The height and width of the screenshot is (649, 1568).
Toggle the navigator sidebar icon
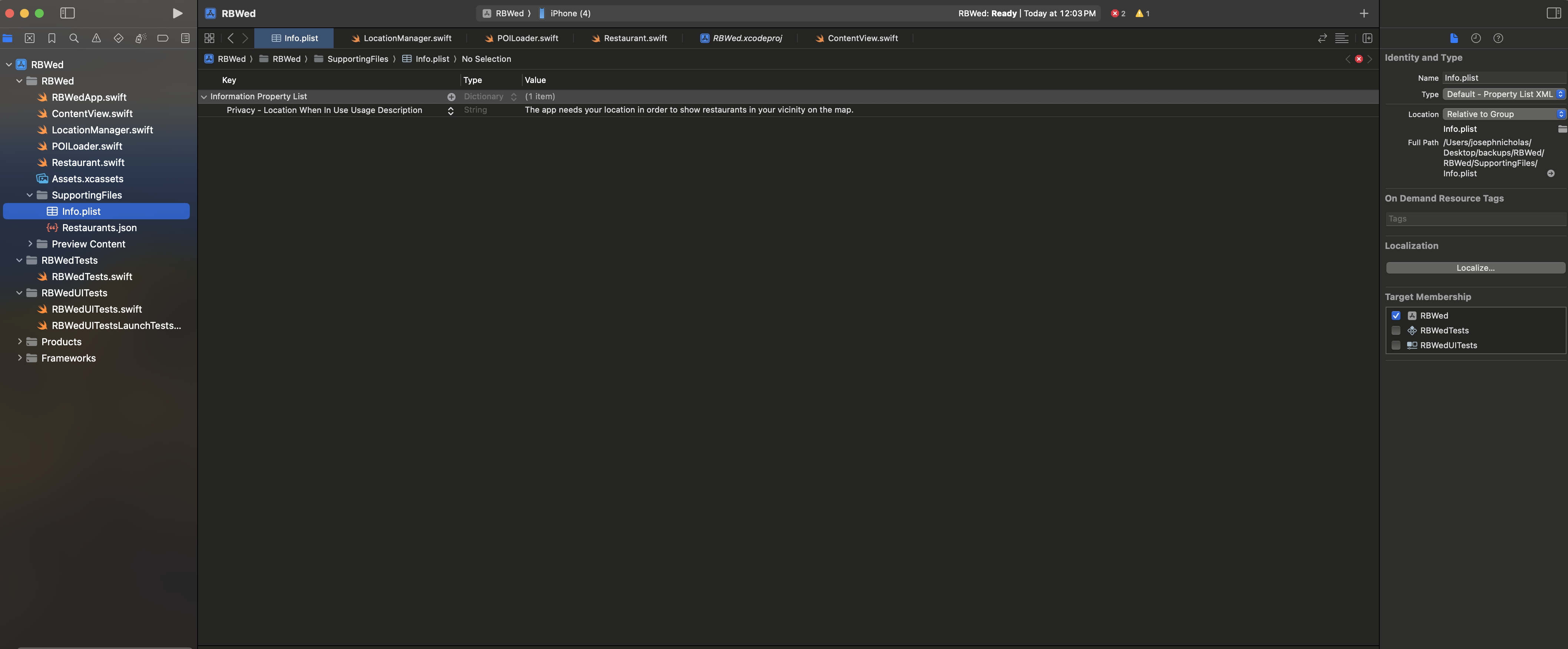[67, 13]
